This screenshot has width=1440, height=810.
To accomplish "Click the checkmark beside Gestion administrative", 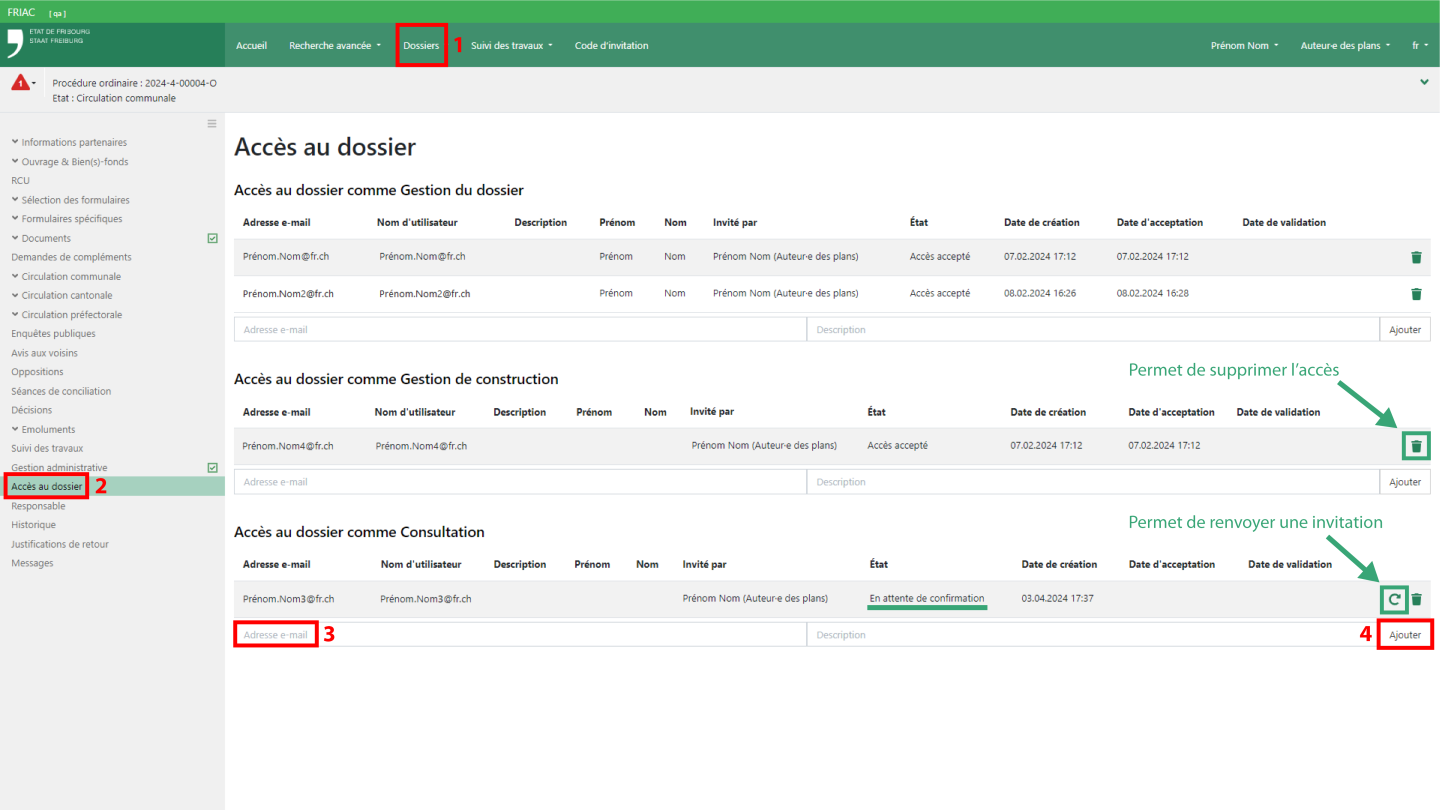I will pos(212,468).
